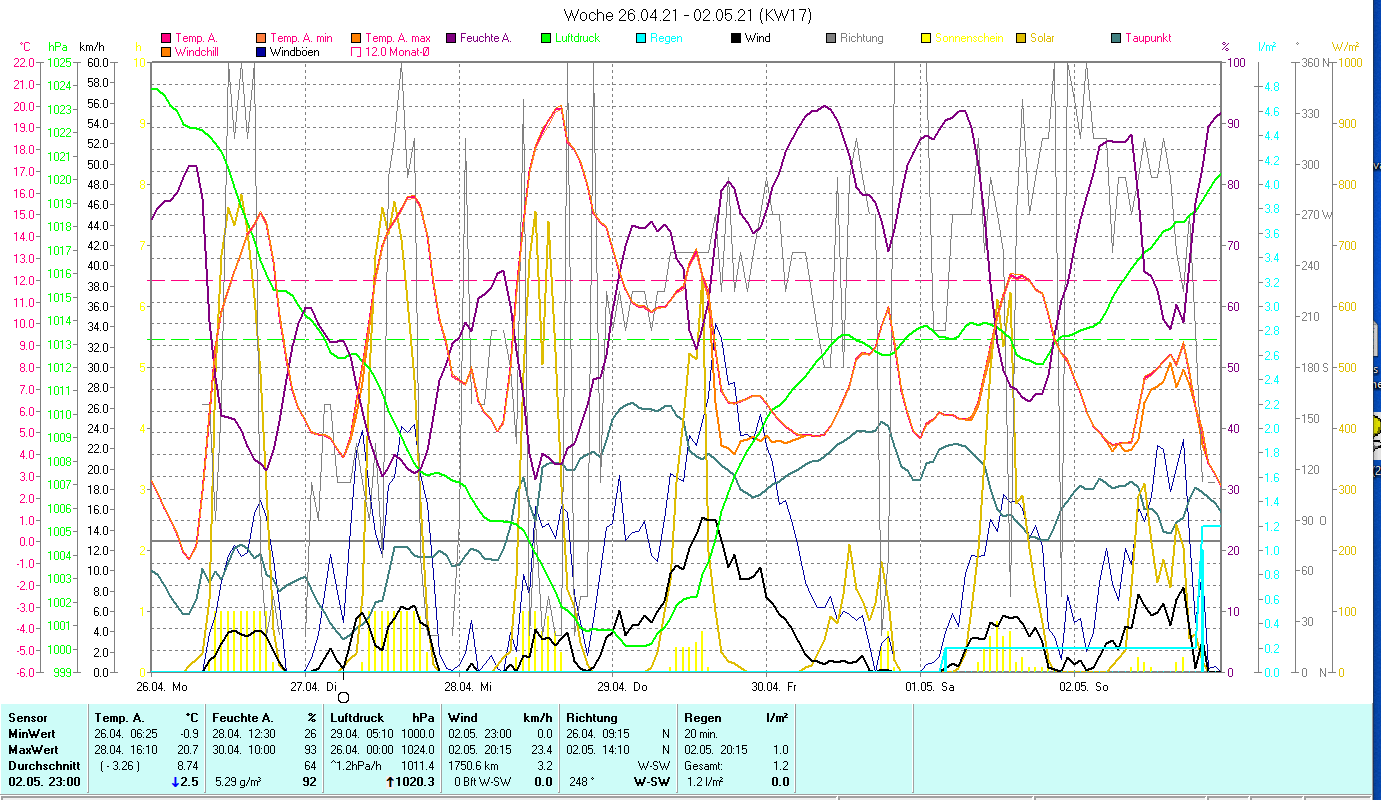Click the 'Windböen' legend label
Image resolution: width=1381 pixels, height=800 pixels.
(x=295, y=51)
